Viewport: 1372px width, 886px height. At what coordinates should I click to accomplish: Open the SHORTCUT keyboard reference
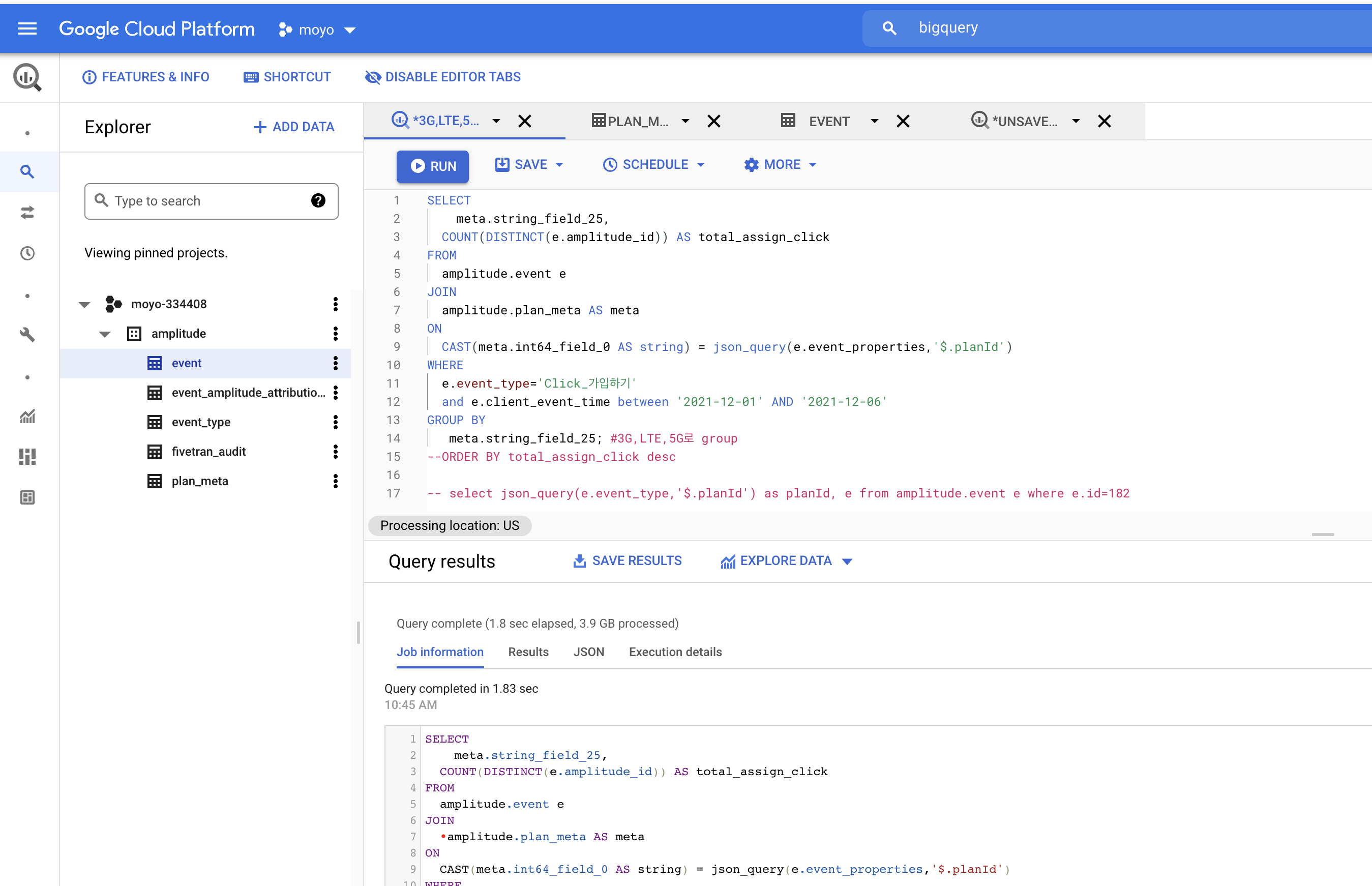[x=287, y=77]
